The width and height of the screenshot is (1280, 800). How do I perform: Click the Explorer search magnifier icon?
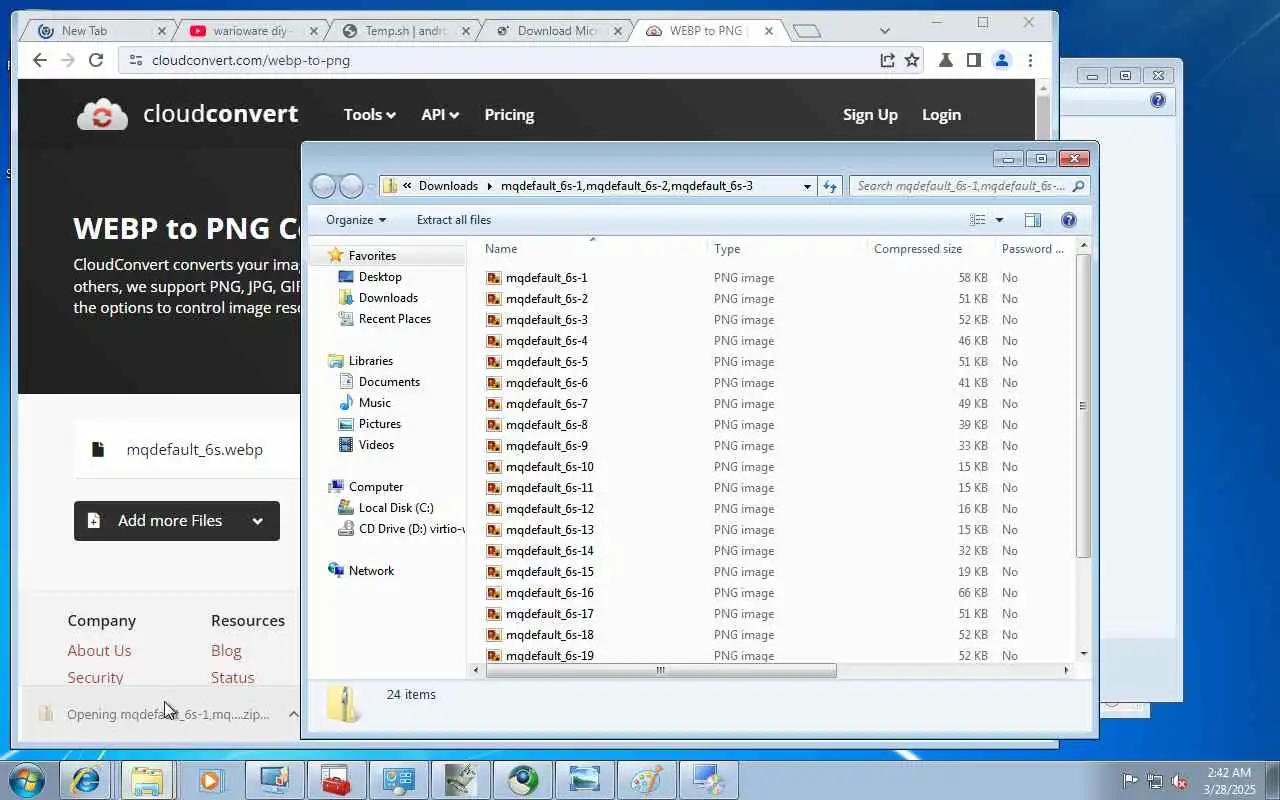1078,186
